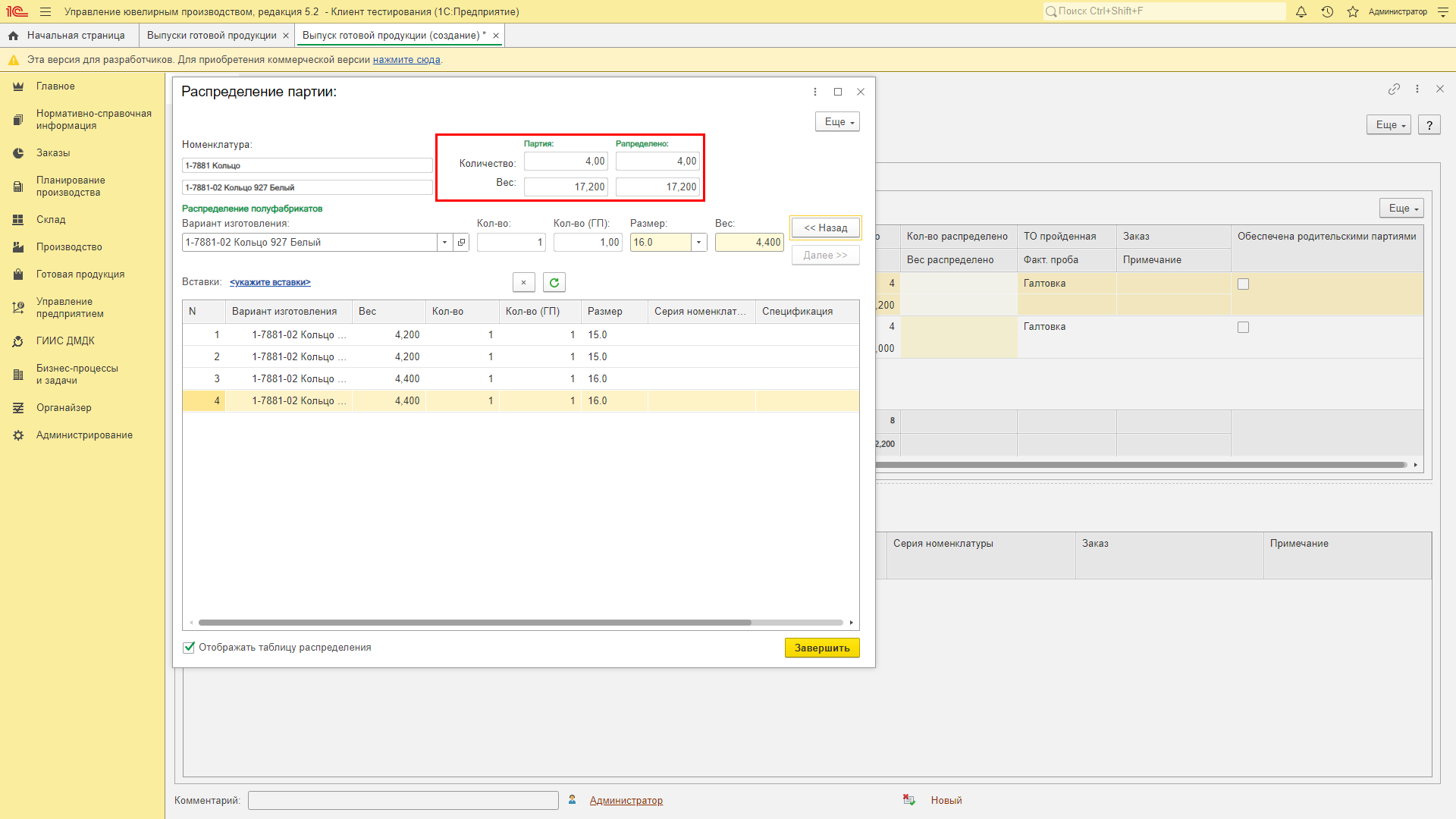This screenshot has height=819, width=1456.
Task: Open table Еще dropdown in document
Action: click(x=1401, y=209)
